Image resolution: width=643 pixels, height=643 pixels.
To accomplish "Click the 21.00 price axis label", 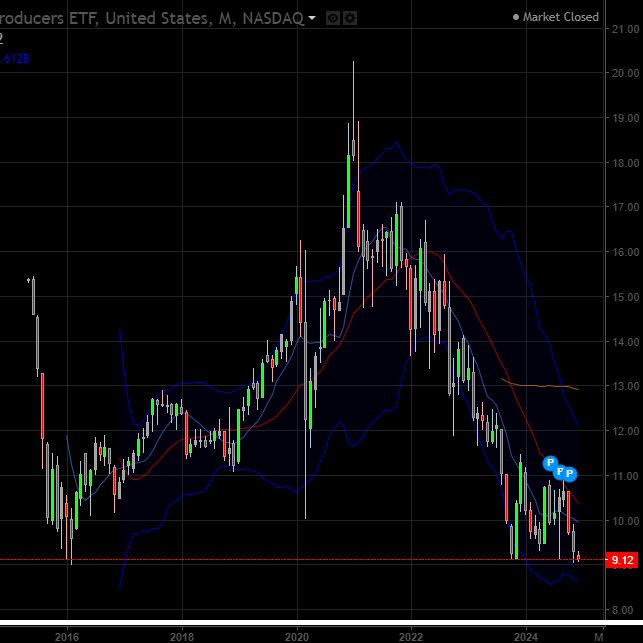I will pos(625,30).
